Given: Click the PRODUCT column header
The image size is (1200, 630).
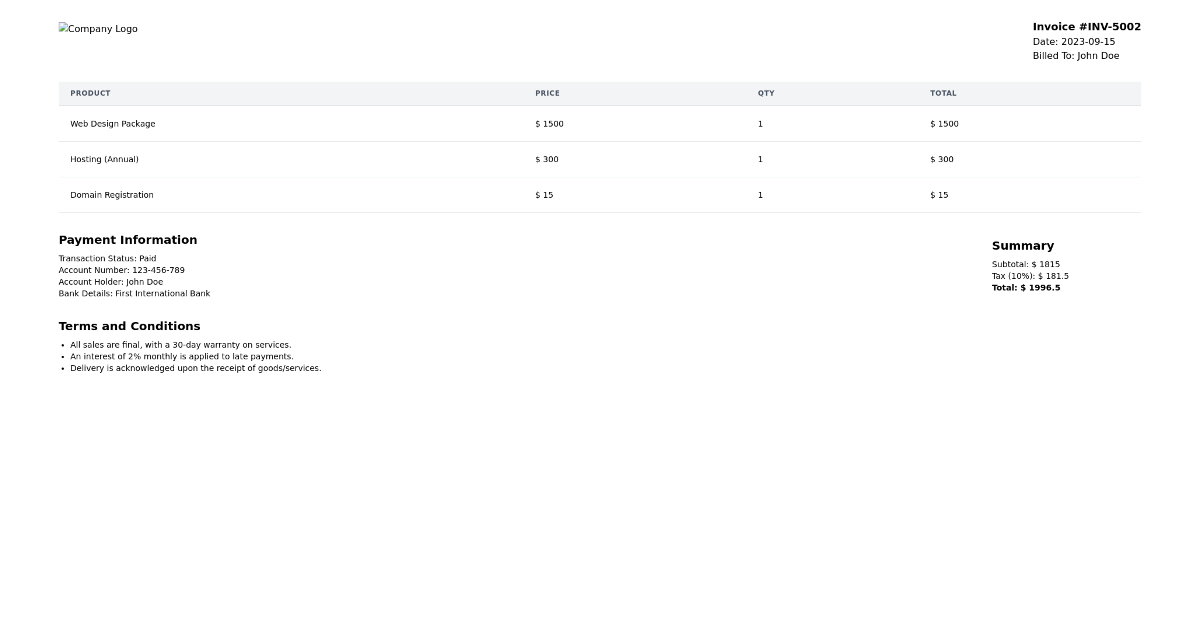Looking at the screenshot, I should pos(90,93).
